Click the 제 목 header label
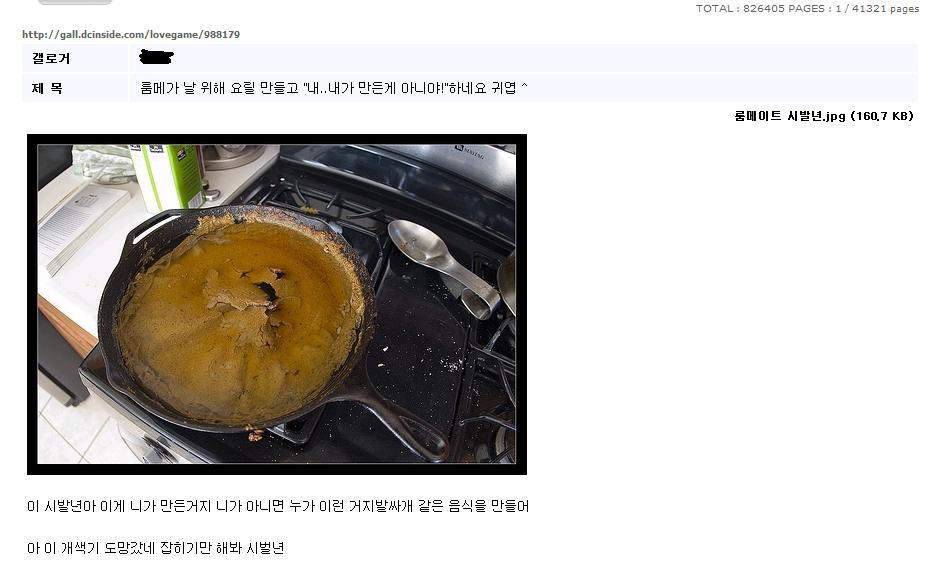The height and width of the screenshot is (586, 946). (x=47, y=88)
